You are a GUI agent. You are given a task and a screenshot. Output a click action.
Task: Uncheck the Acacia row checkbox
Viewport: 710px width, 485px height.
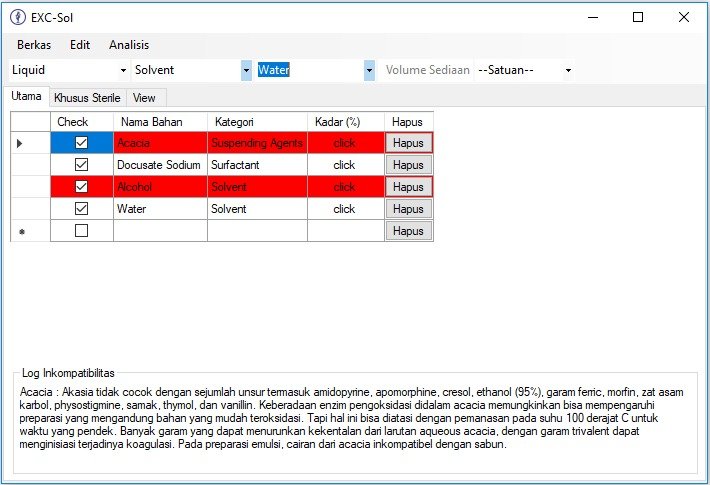[82, 143]
